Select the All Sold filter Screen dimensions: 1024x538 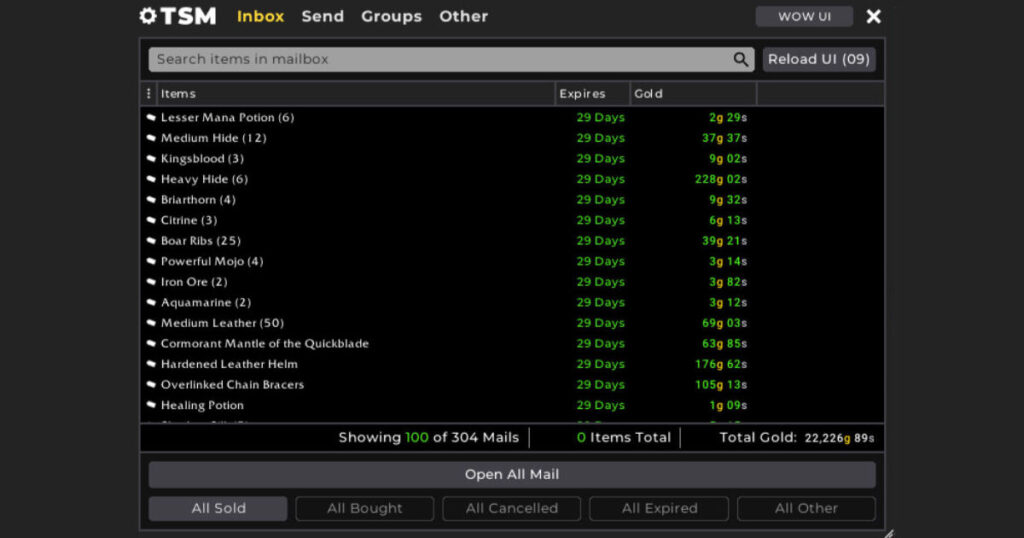[x=218, y=508]
